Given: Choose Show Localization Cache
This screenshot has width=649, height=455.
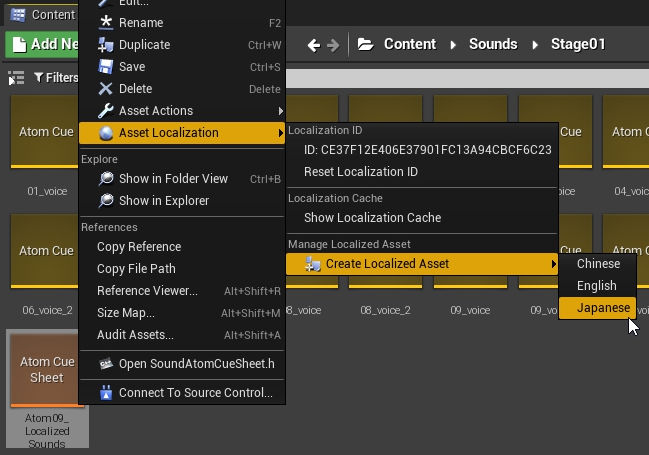Looking at the screenshot, I should coord(372,218).
